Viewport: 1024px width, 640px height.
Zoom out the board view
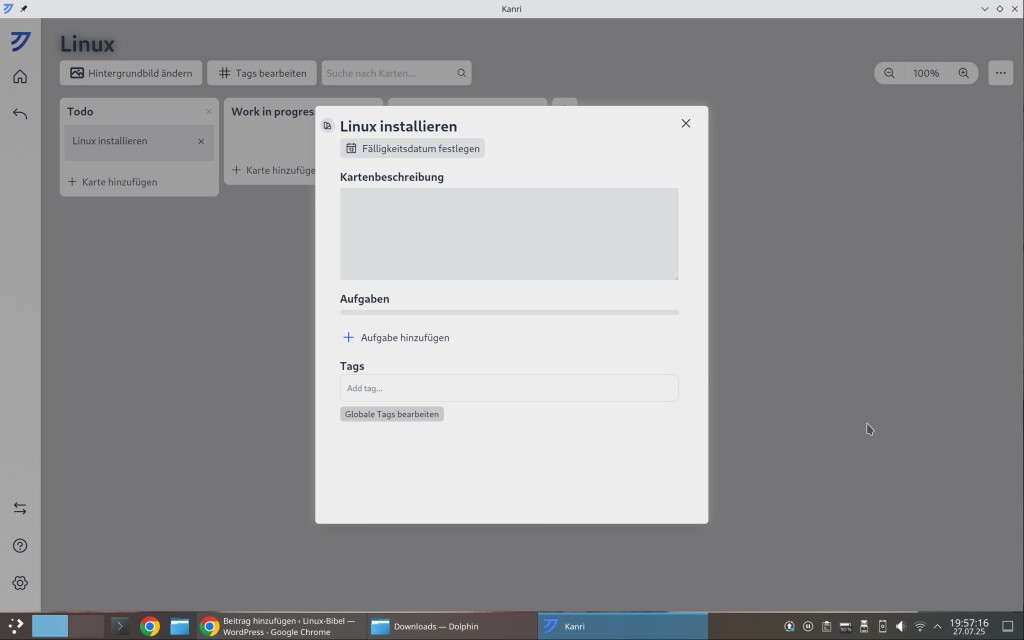889,73
